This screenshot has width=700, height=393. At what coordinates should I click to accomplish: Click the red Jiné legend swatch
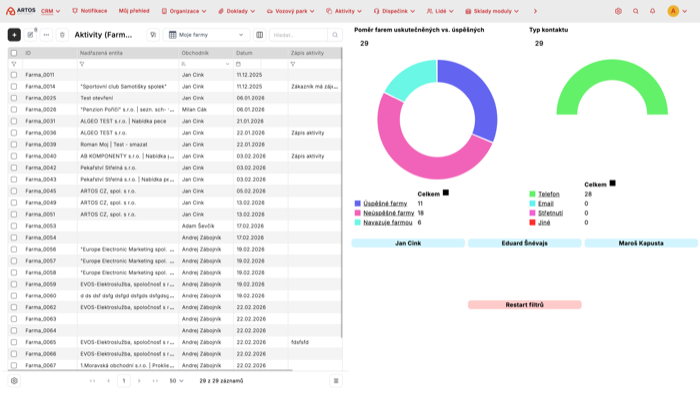[x=532, y=222]
